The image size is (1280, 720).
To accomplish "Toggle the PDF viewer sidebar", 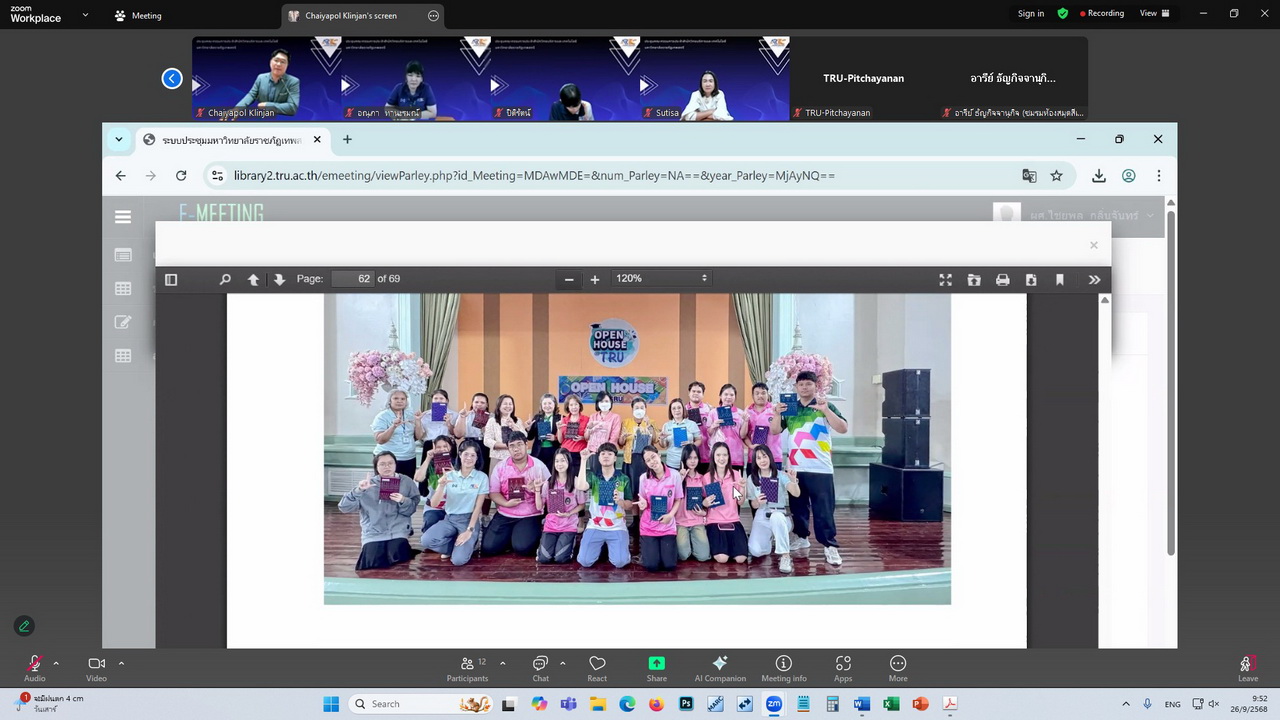I will click(171, 279).
